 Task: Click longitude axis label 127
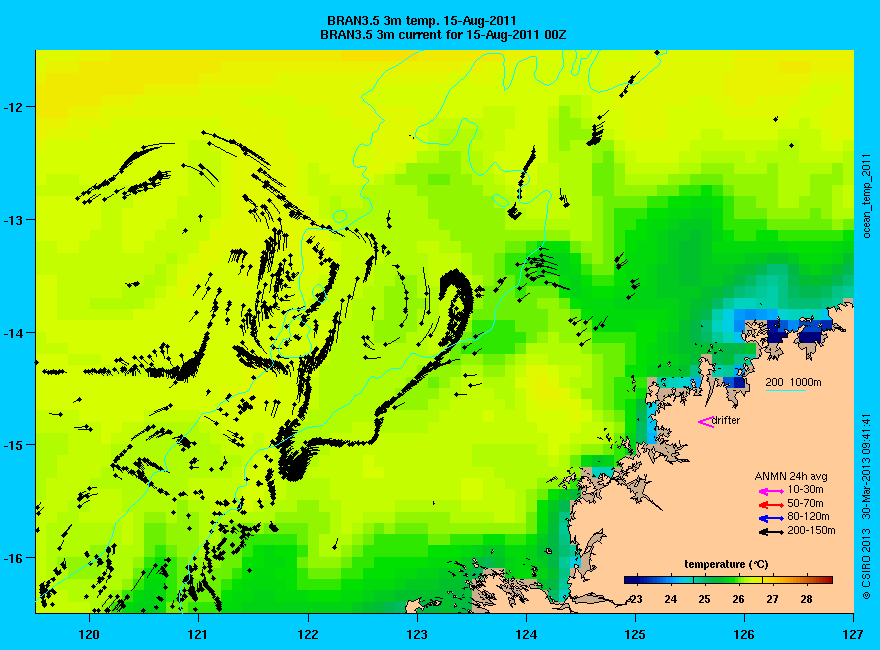point(853,635)
